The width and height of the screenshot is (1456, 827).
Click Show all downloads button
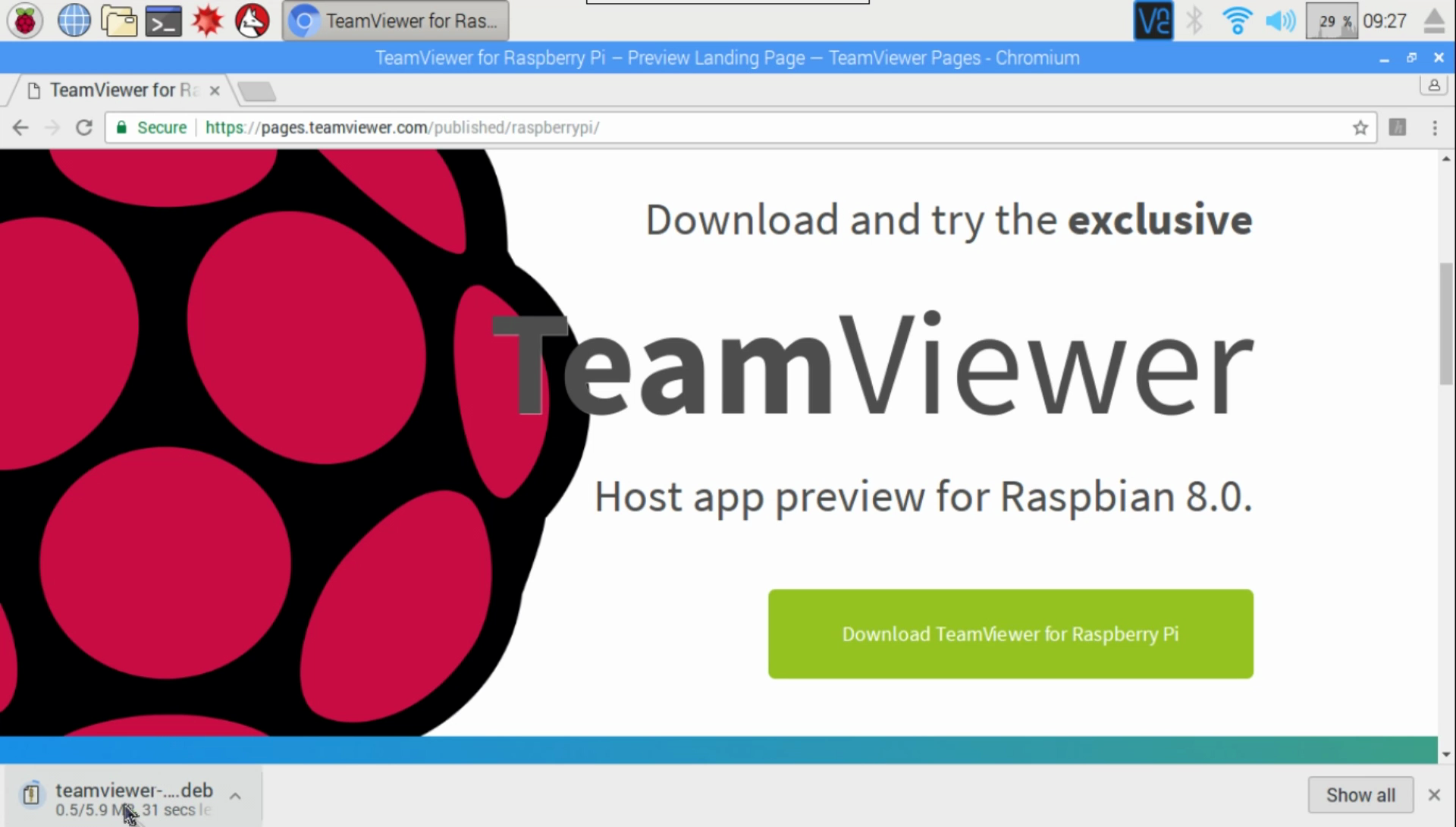(x=1360, y=795)
